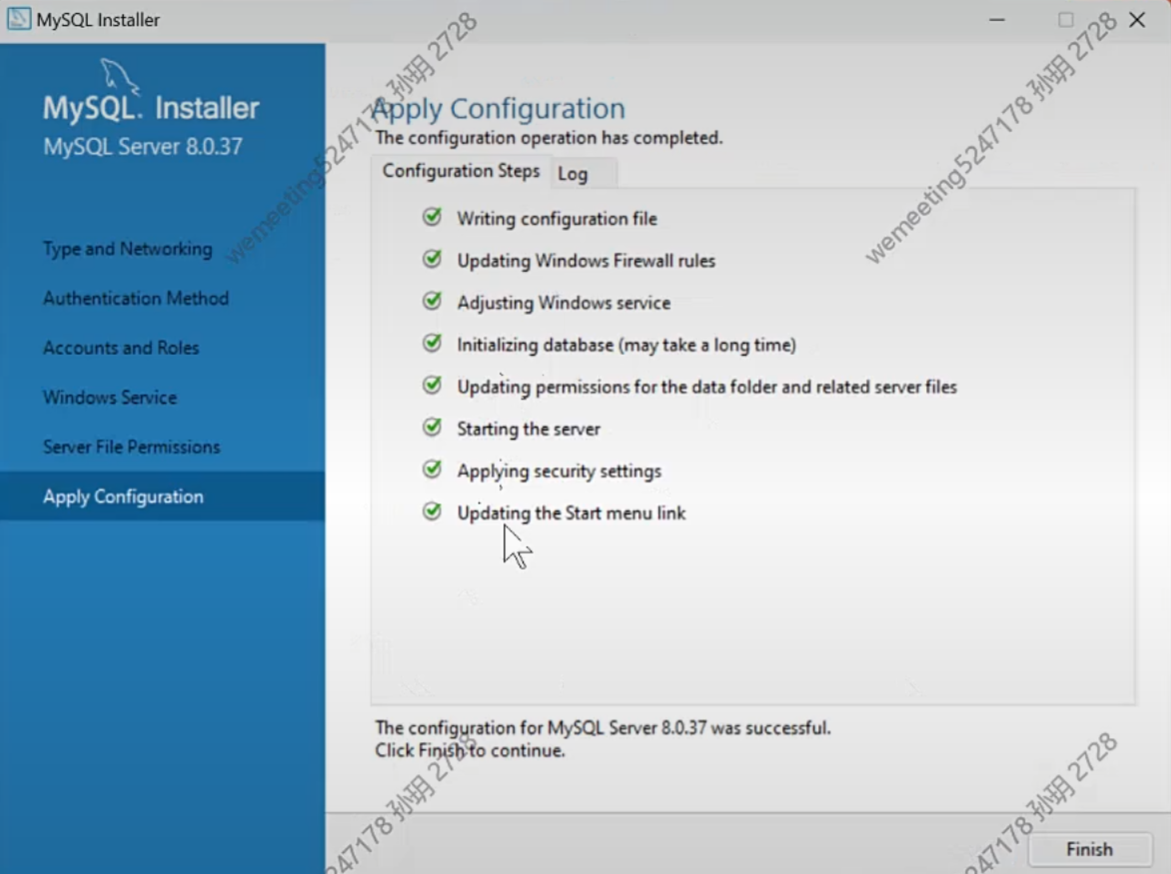Open Type and Networking step in sidebar
Image resolution: width=1171 pixels, height=874 pixels.
click(128, 249)
